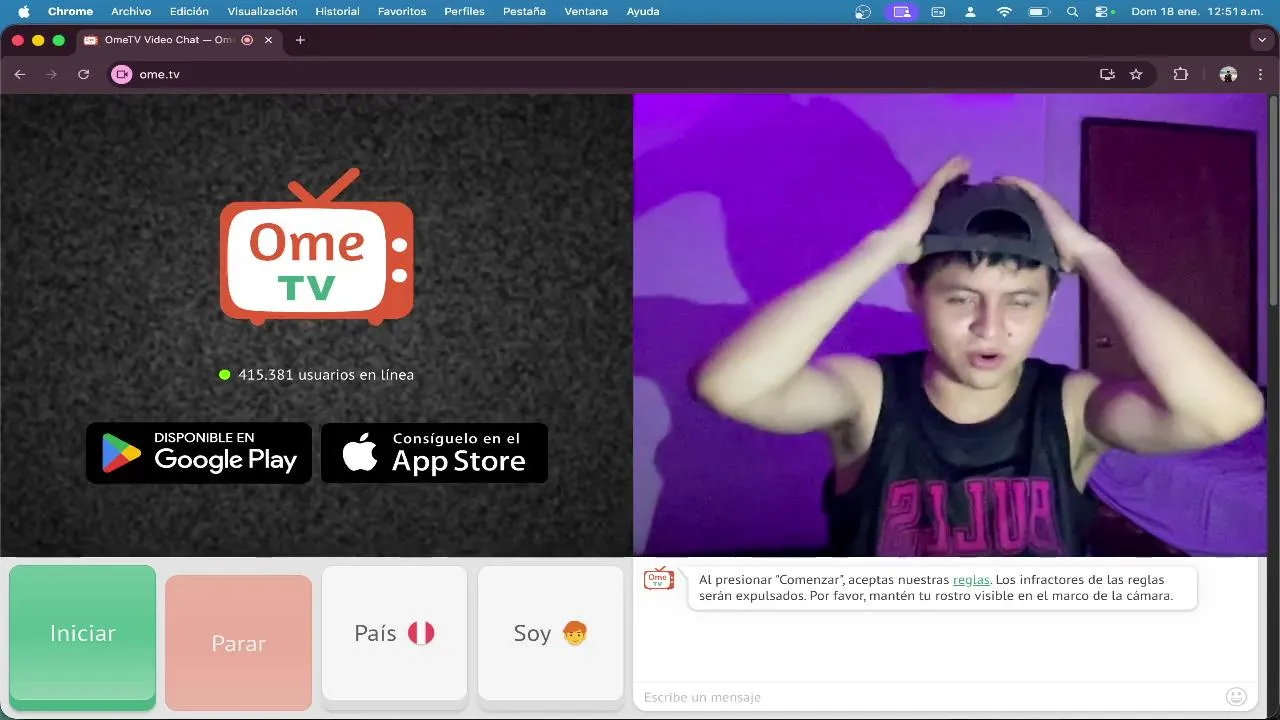
Task: Open Spotlight search magnifier icon
Action: tap(1072, 12)
